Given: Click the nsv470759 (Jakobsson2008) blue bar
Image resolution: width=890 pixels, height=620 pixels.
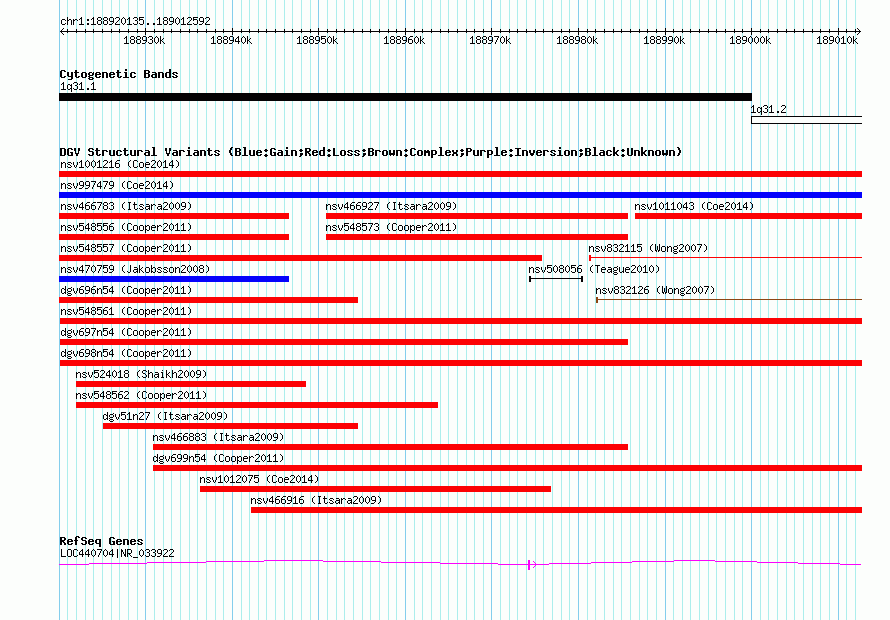Looking at the screenshot, I should click(x=174, y=279).
